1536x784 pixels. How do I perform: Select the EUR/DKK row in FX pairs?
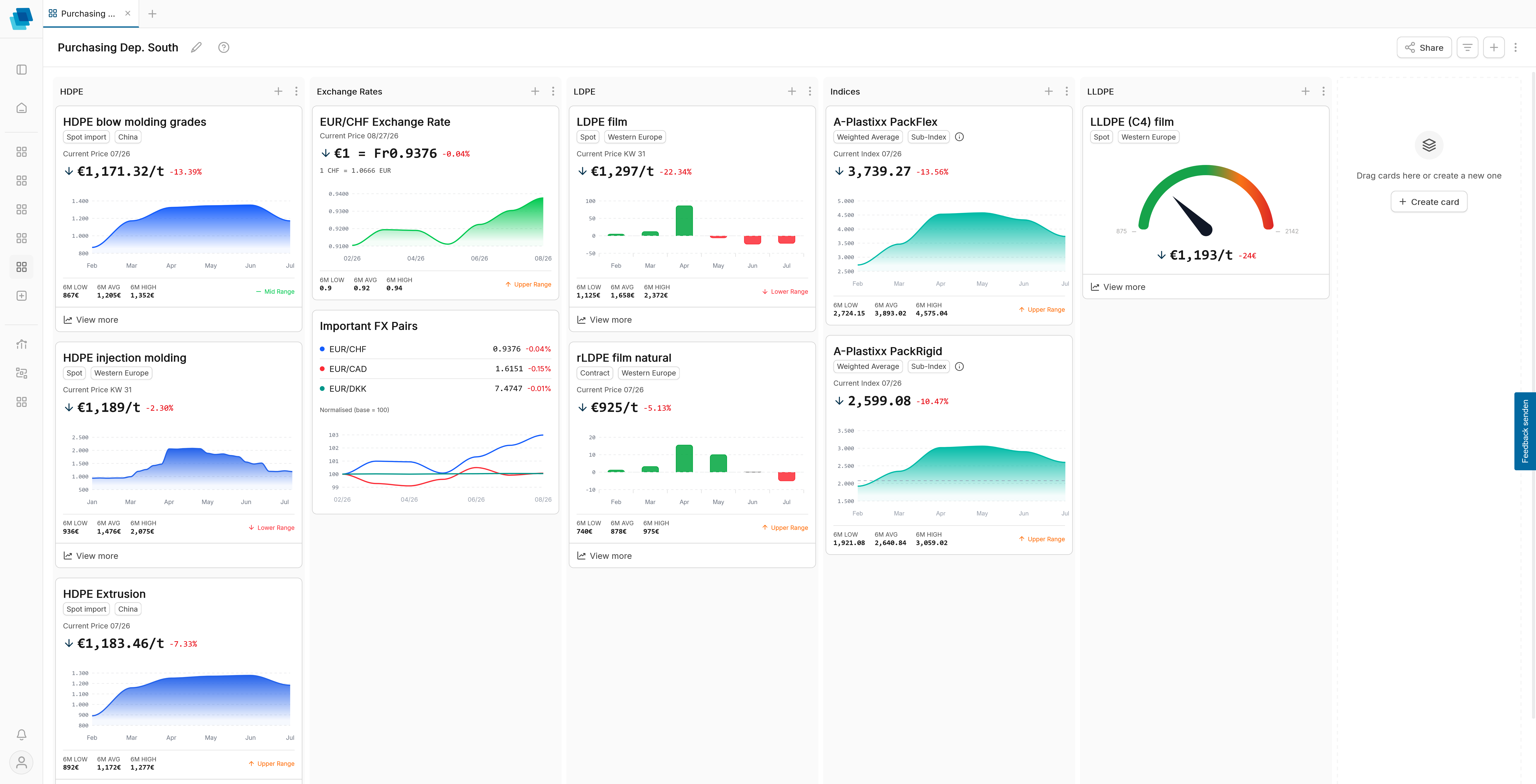(x=435, y=389)
